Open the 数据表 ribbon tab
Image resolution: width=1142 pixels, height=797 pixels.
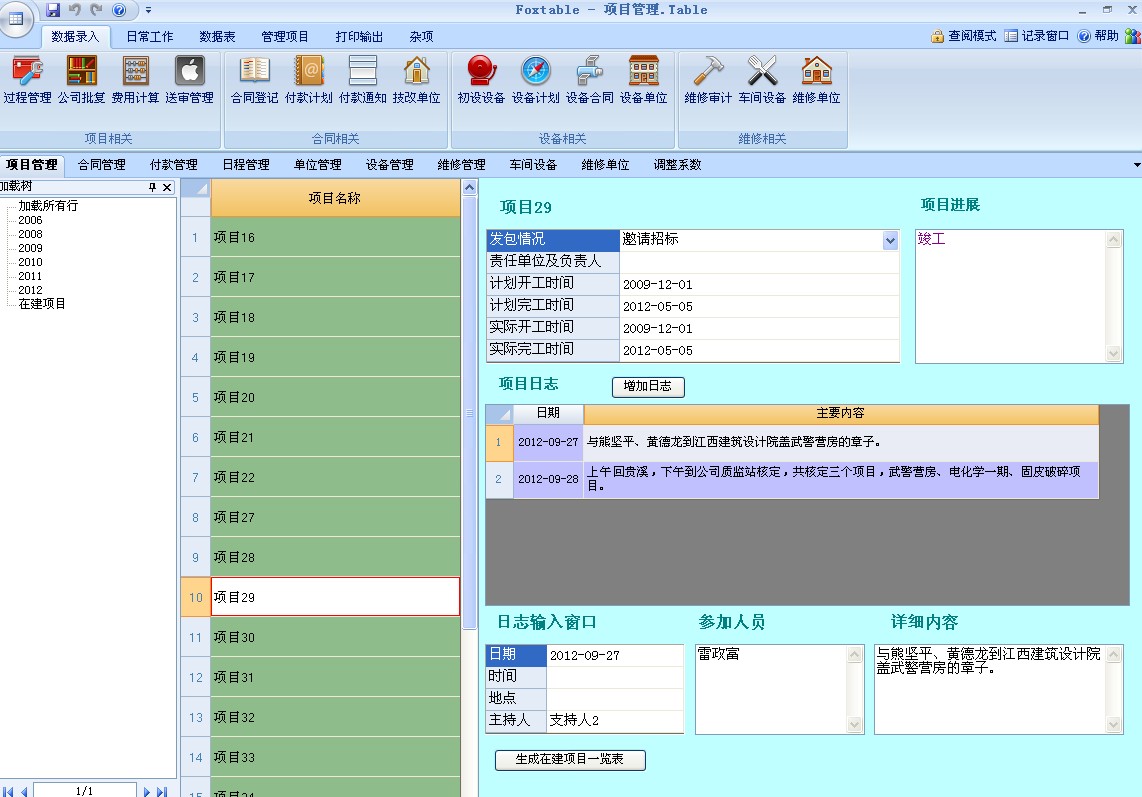point(217,36)
